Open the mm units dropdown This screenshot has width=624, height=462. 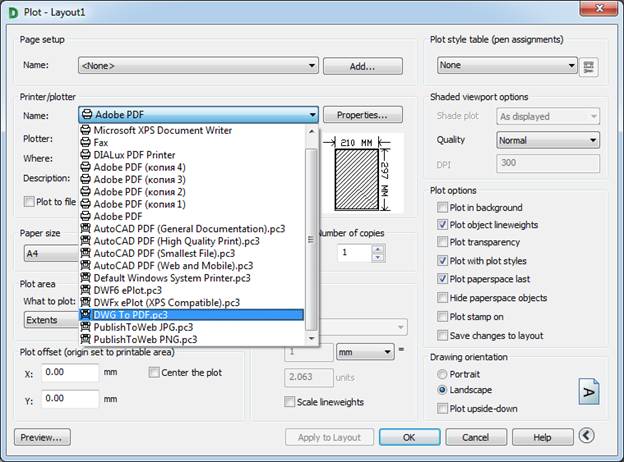tap(365, 352)
